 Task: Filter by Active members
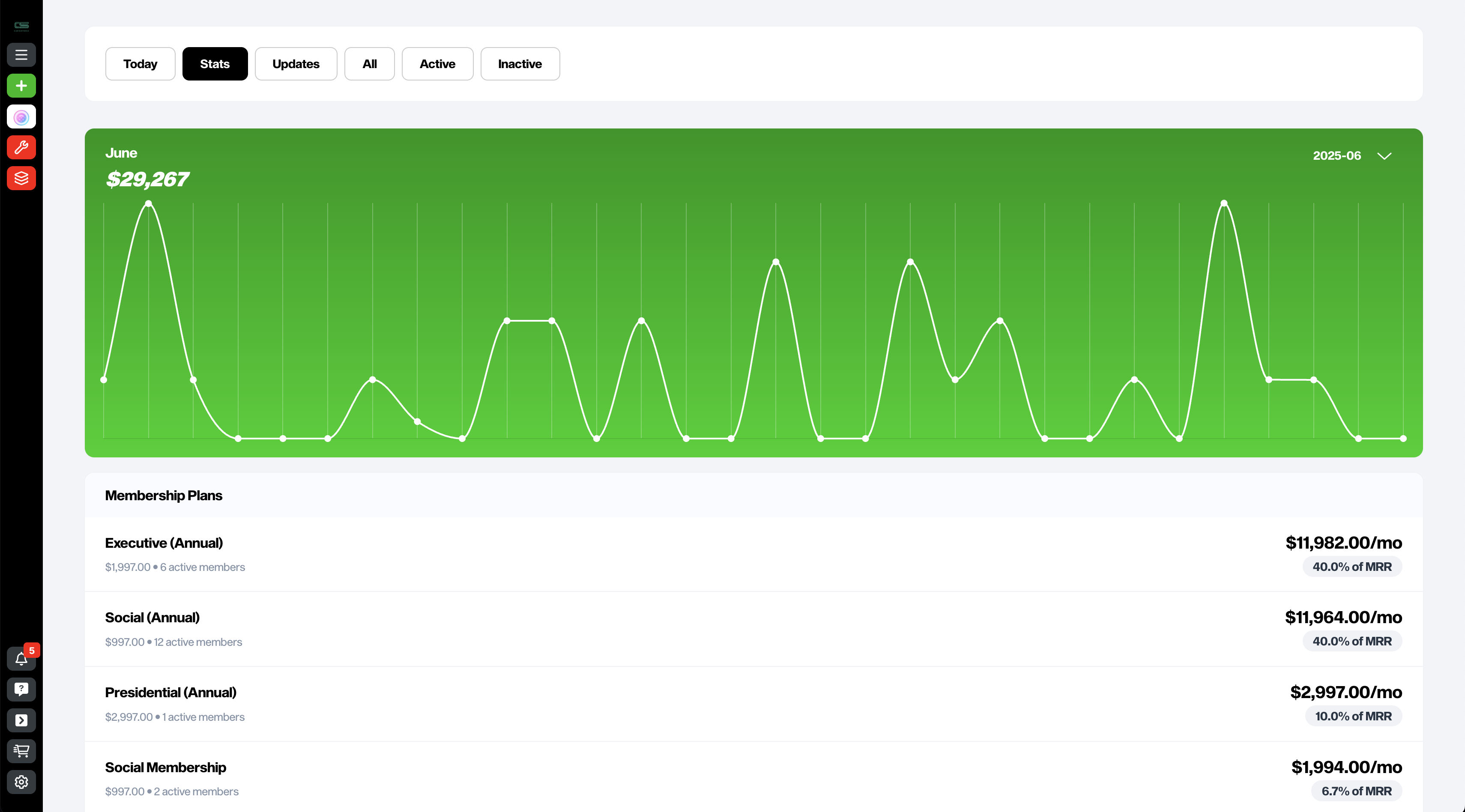point(437,64)
